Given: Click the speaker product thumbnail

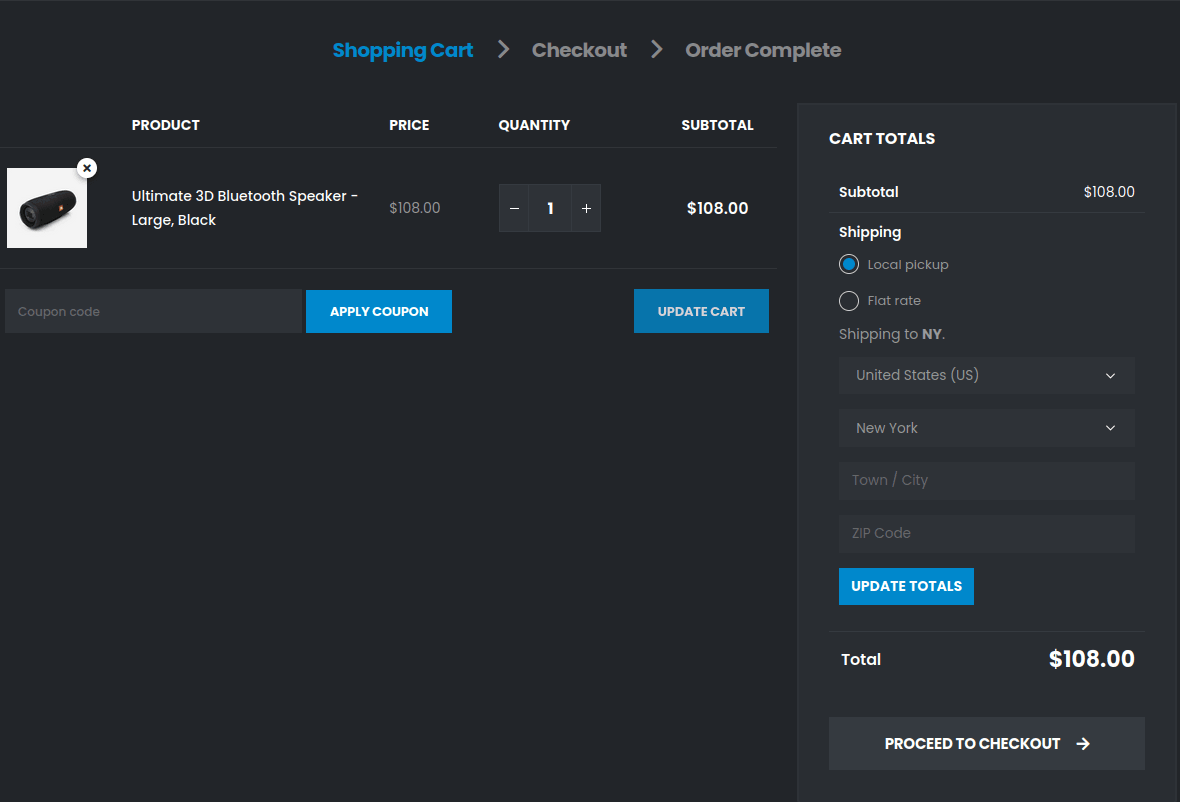Looking at the screenshot, I should 46,208.
